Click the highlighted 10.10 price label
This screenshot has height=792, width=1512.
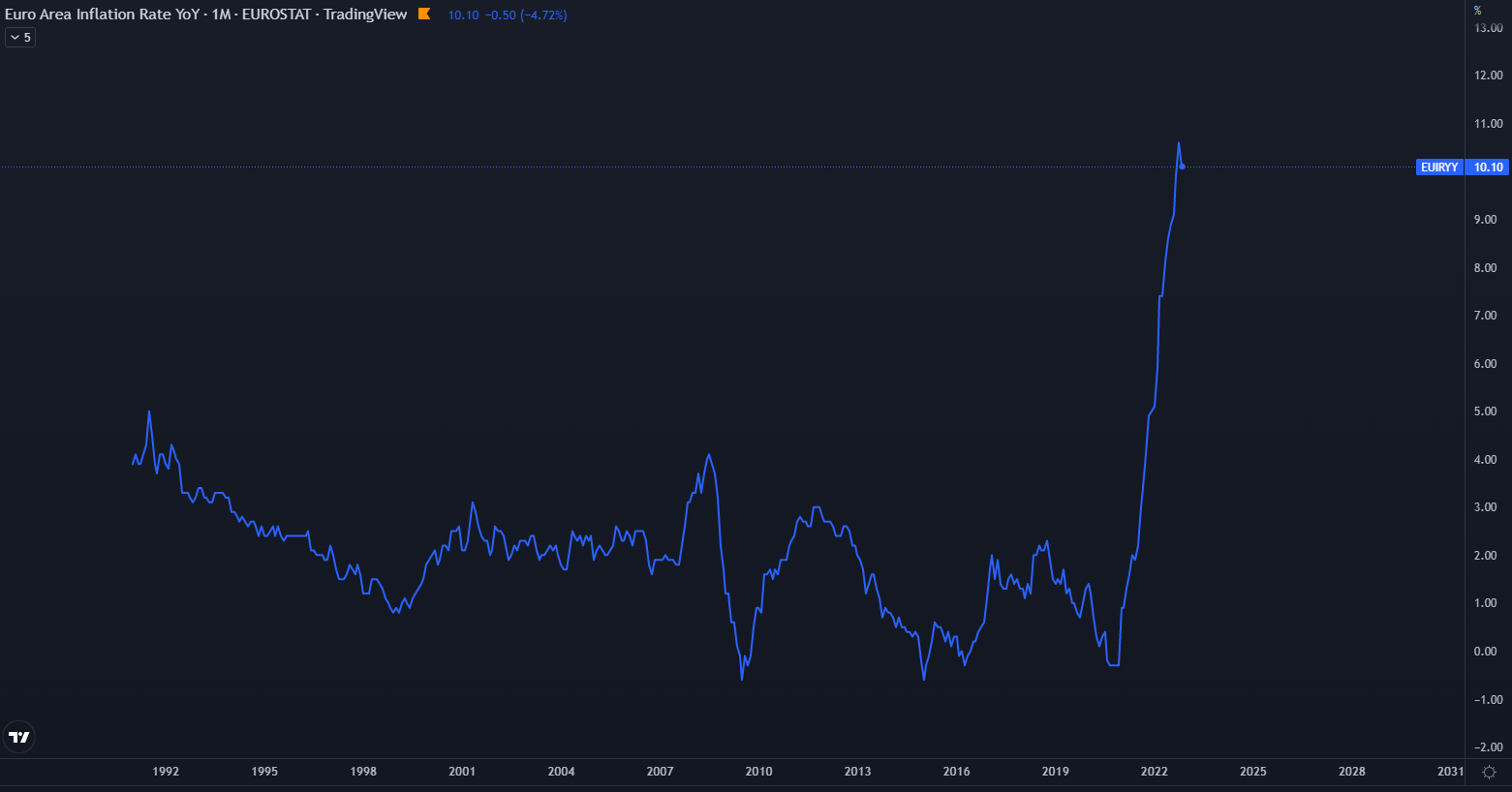click(x=1488, y=168)
